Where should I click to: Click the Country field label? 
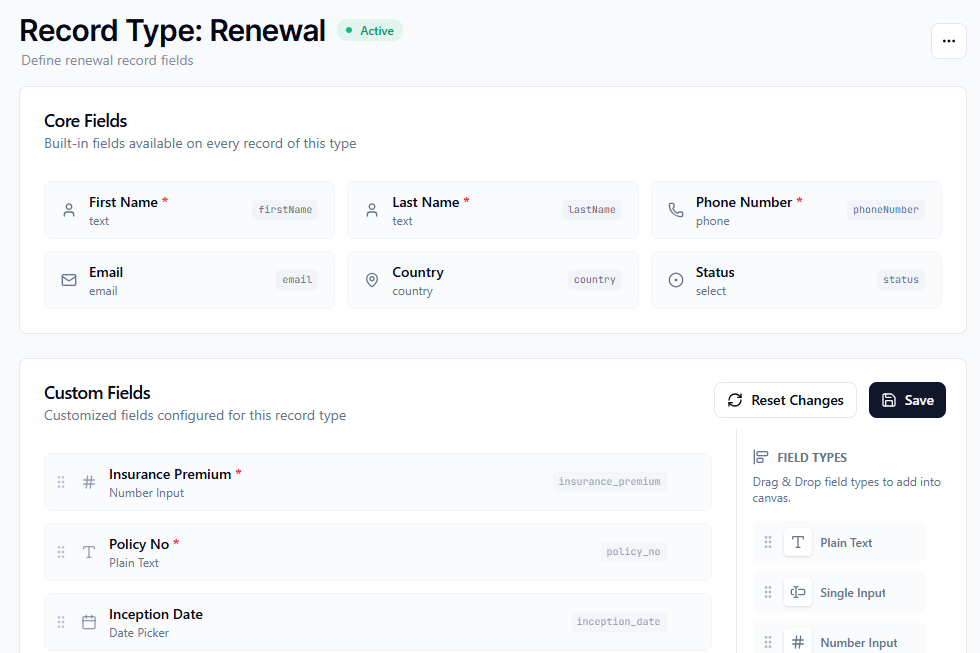pos(418,272)
